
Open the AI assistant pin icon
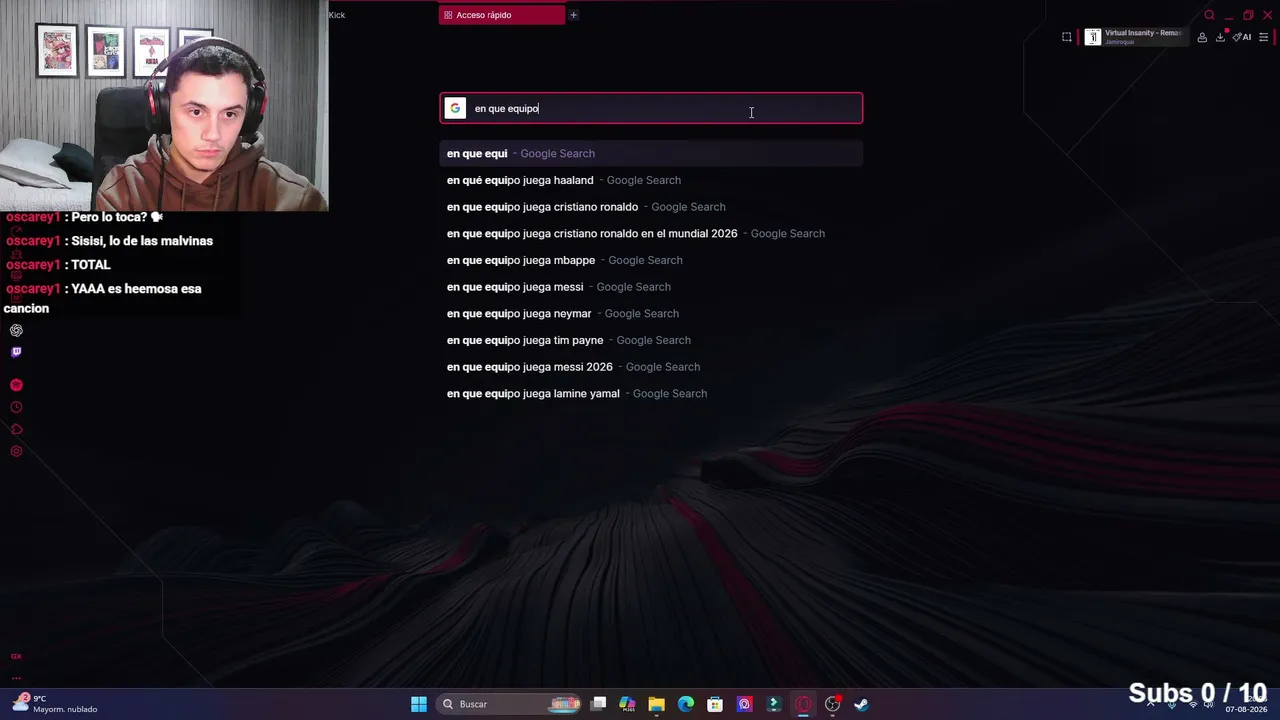(1242, 37)
